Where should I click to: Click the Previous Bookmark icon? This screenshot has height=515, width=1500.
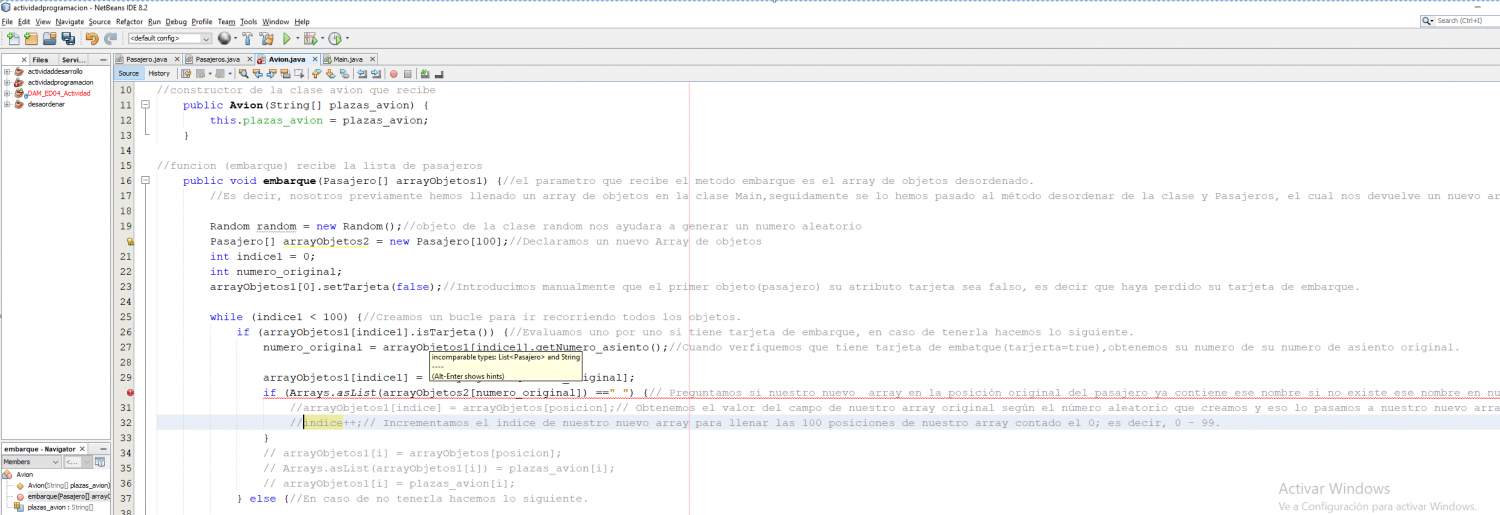click(316, 73)
